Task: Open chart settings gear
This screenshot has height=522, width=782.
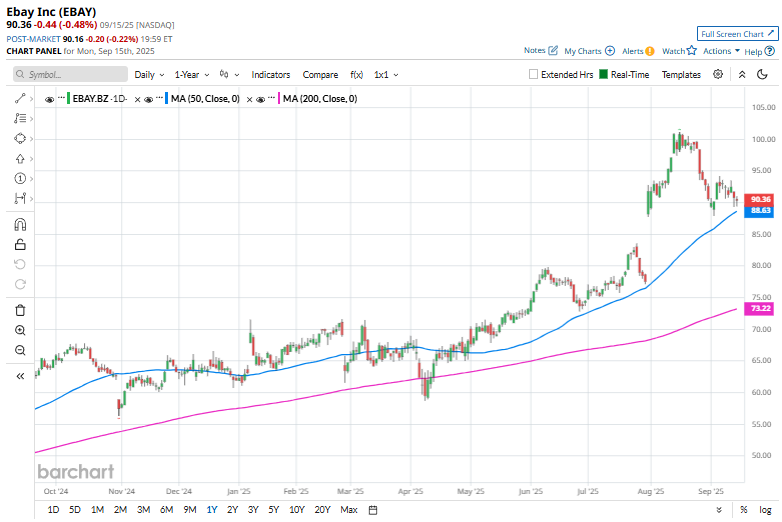Action: (x=718, y=74)
